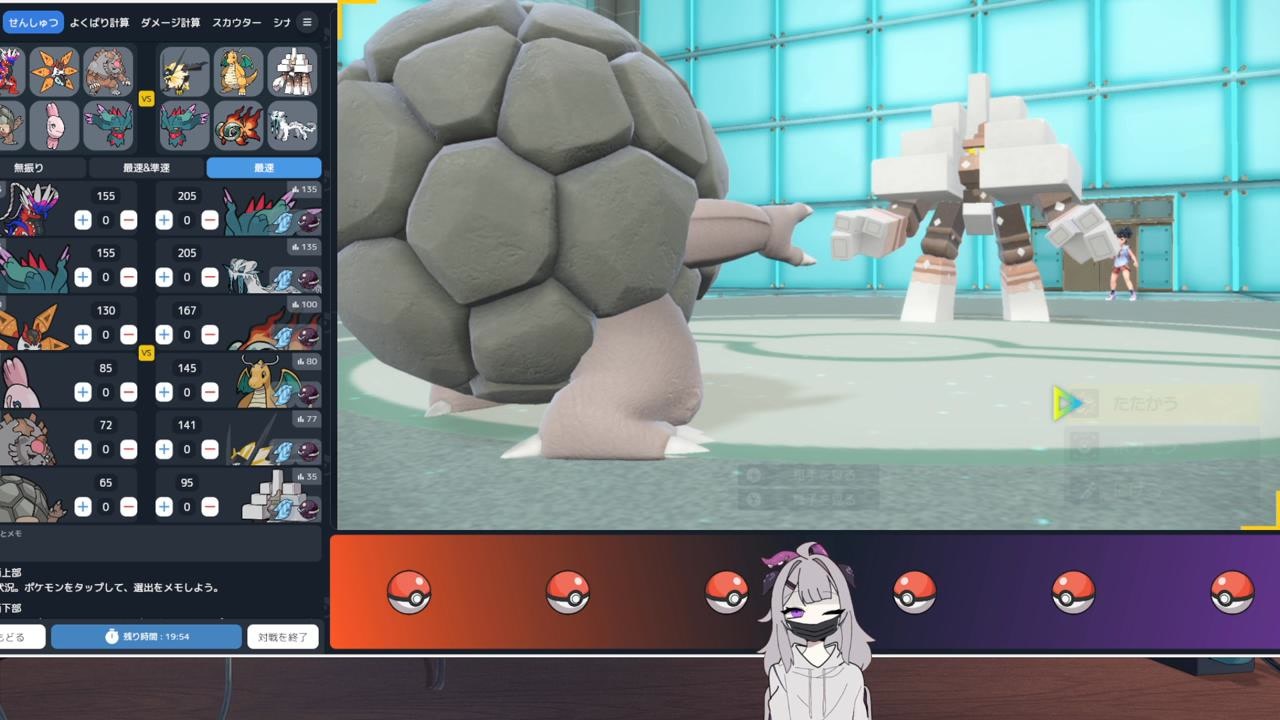This screenshot has width=1280, height=720.
Task: Increase rank for my speed 155 Koraidon row
Action: [x=83, y=220]
